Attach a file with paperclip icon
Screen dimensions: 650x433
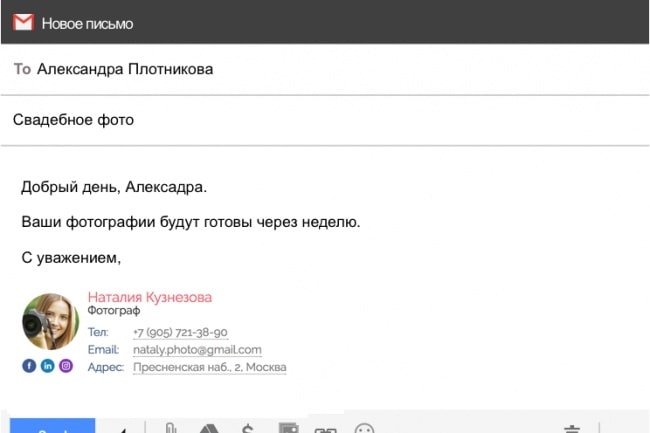171,428
